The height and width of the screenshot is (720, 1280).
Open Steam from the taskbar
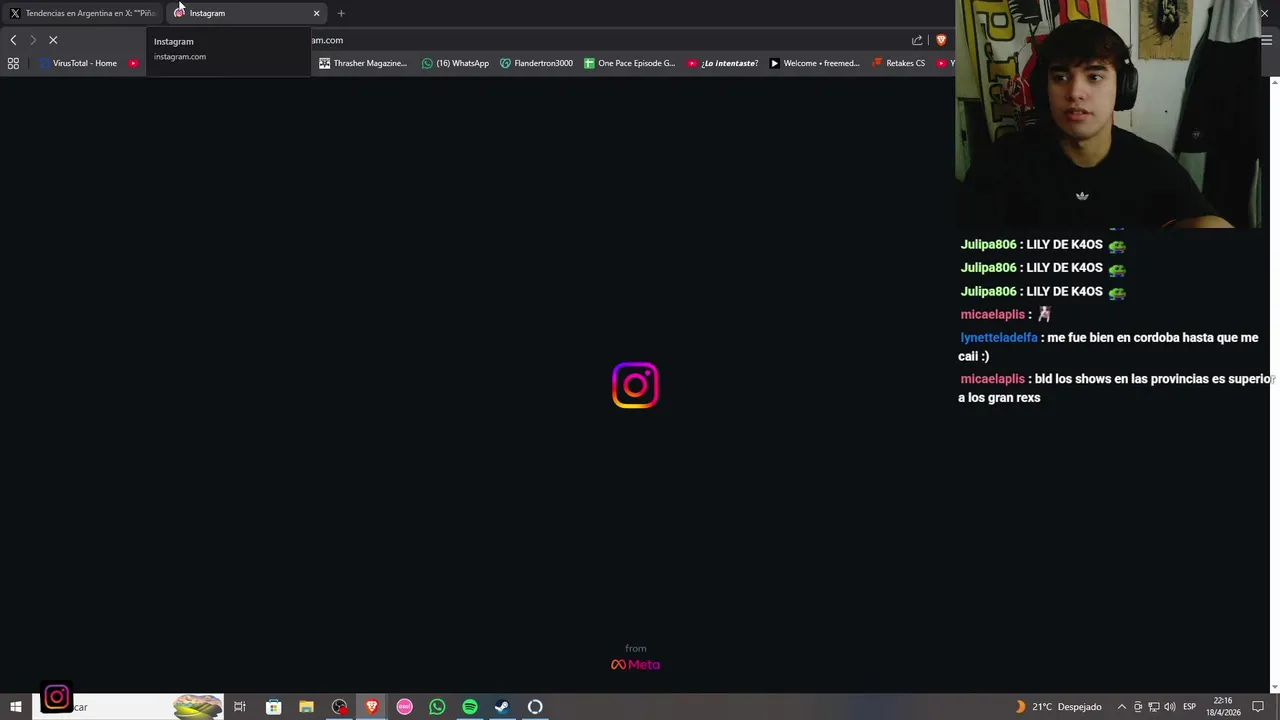coord(502,707)
